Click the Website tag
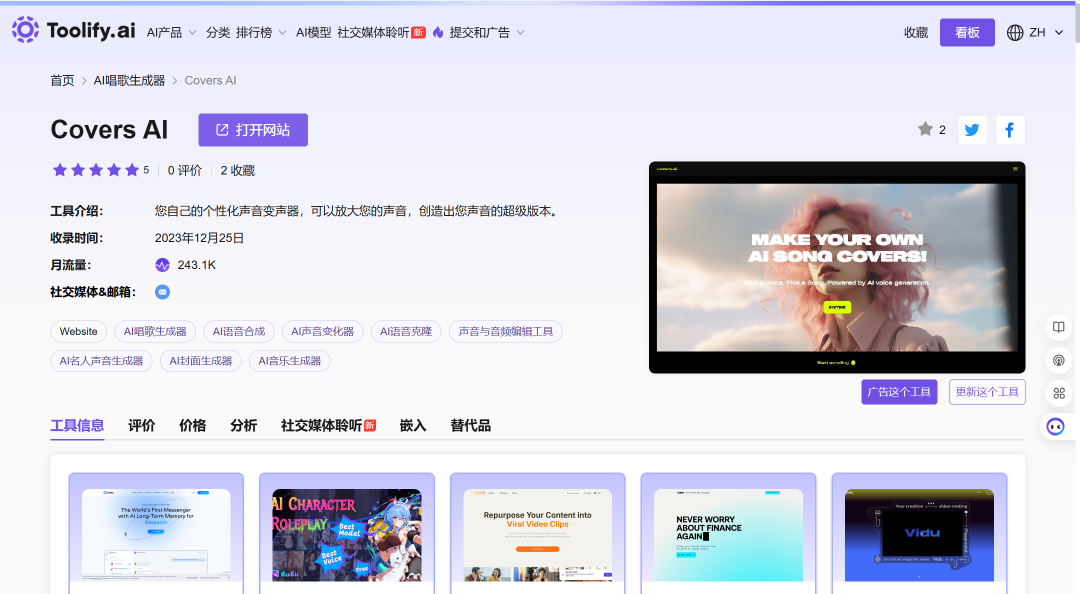 point(79,331)
